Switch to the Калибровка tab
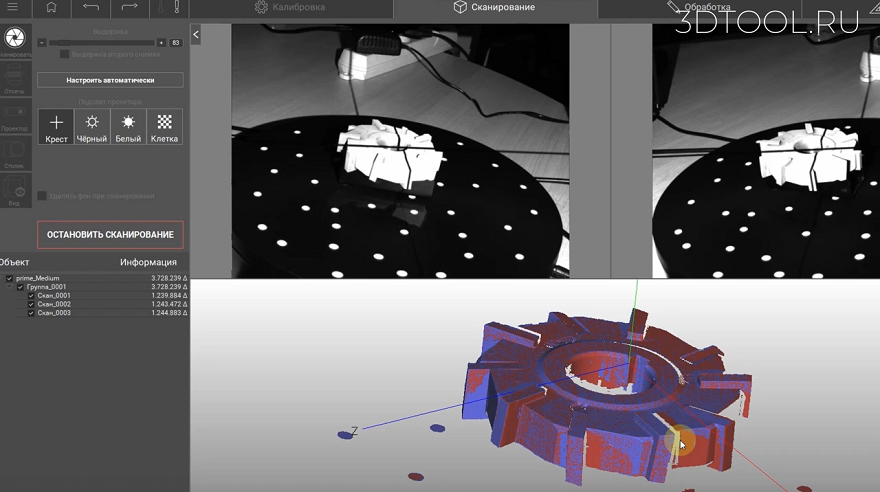 [x=290, y=8]
